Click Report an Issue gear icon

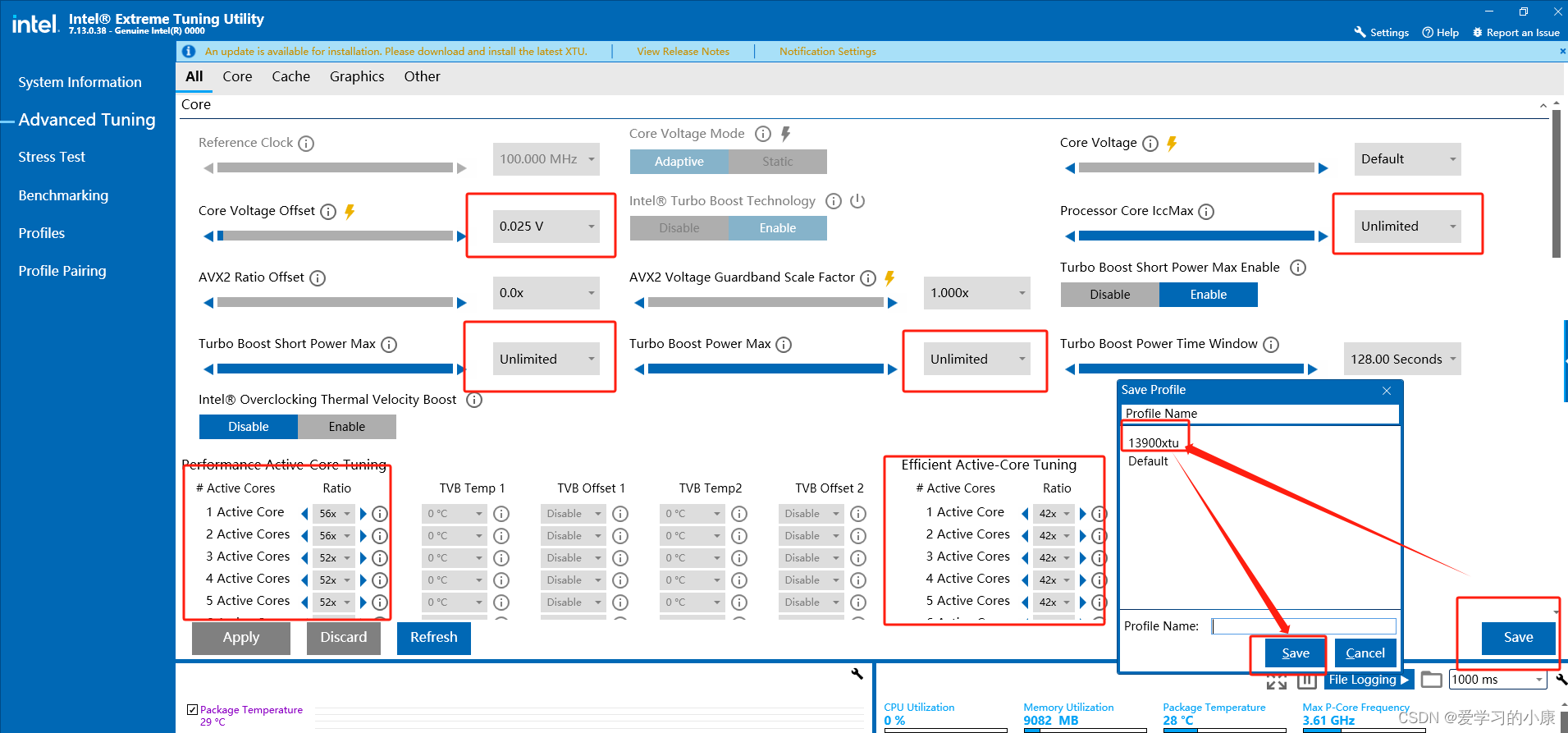click(x=1478, y=32)
